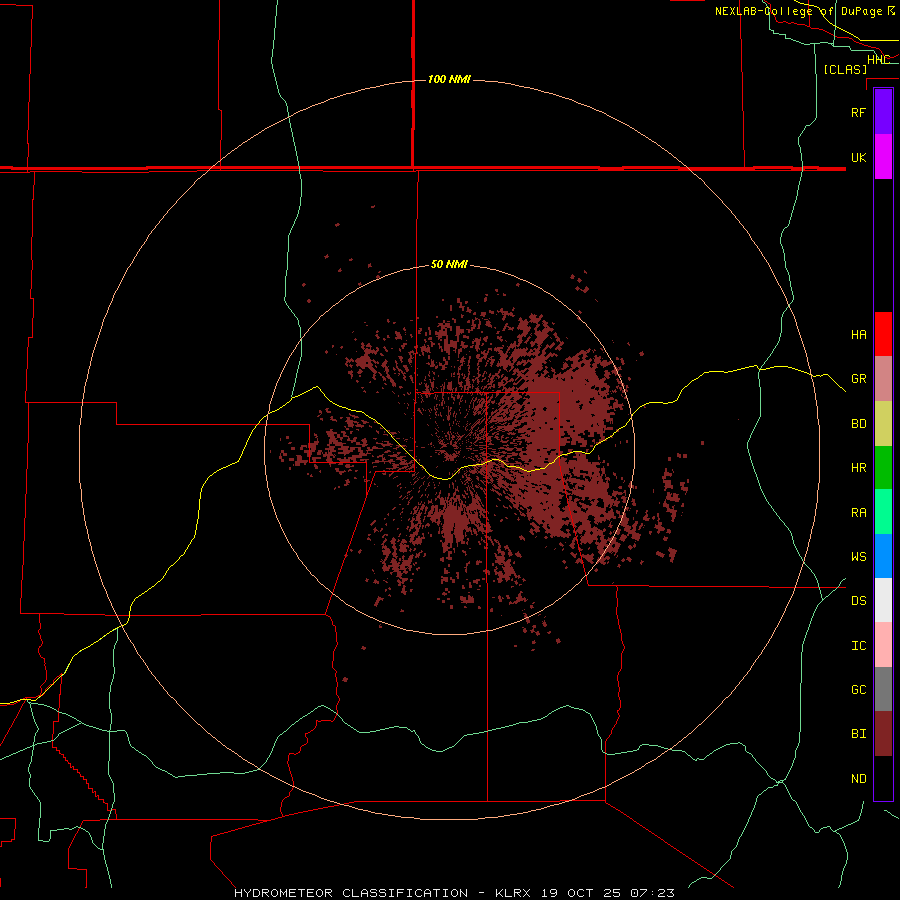Click the GR legend label

[859, 379]
